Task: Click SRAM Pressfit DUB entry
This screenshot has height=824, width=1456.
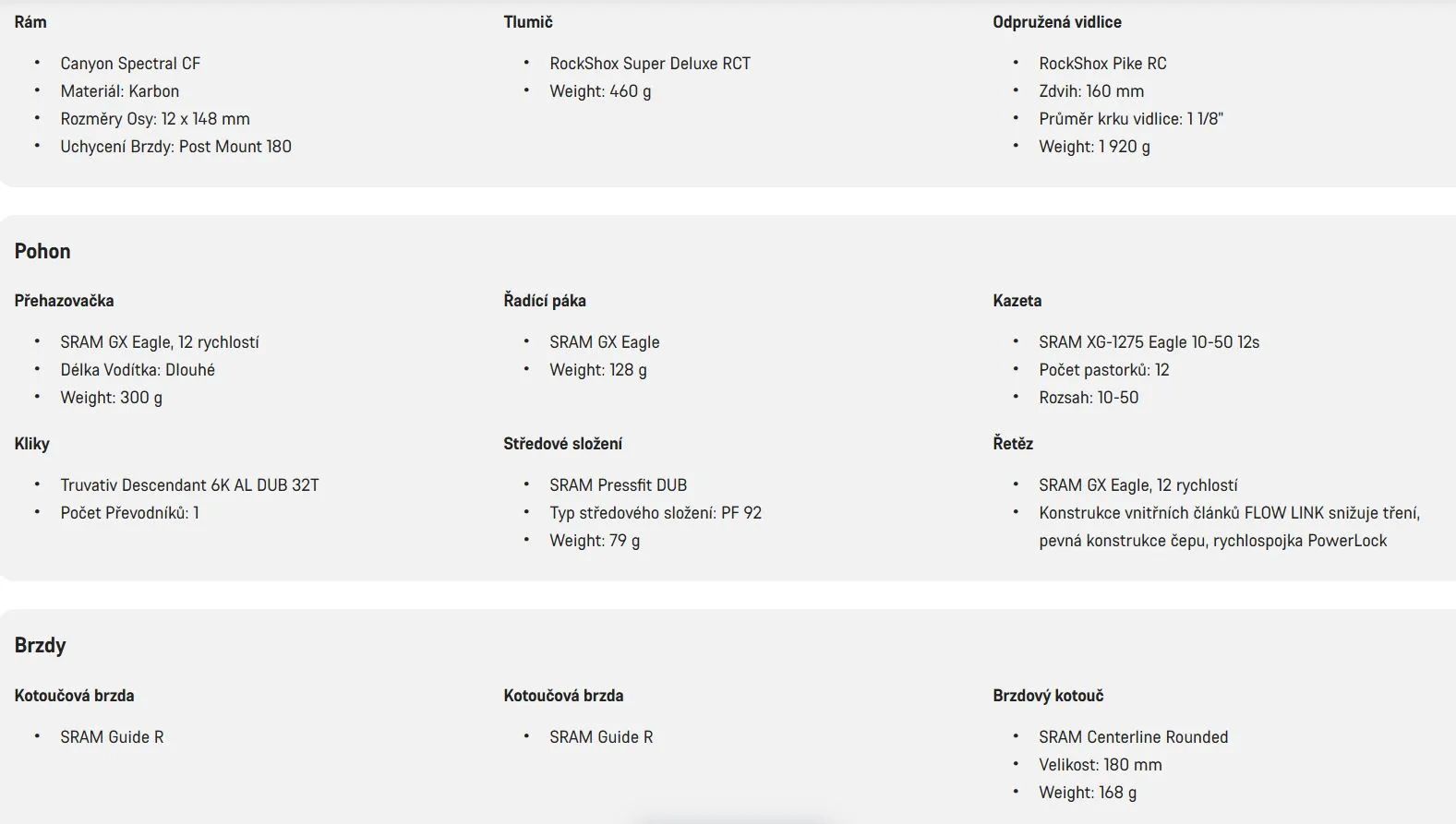Action: pyautogui.click(x=619, y=485)
